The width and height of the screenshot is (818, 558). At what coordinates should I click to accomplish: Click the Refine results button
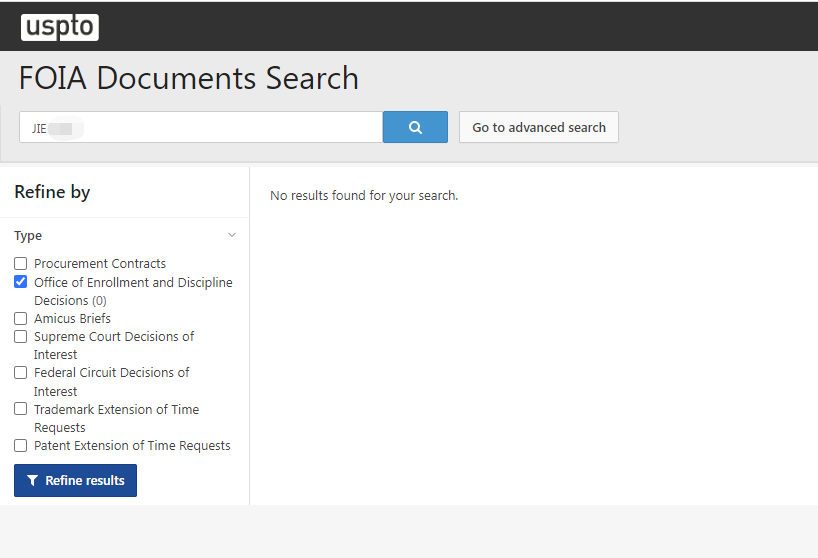[x=76, y=480]
